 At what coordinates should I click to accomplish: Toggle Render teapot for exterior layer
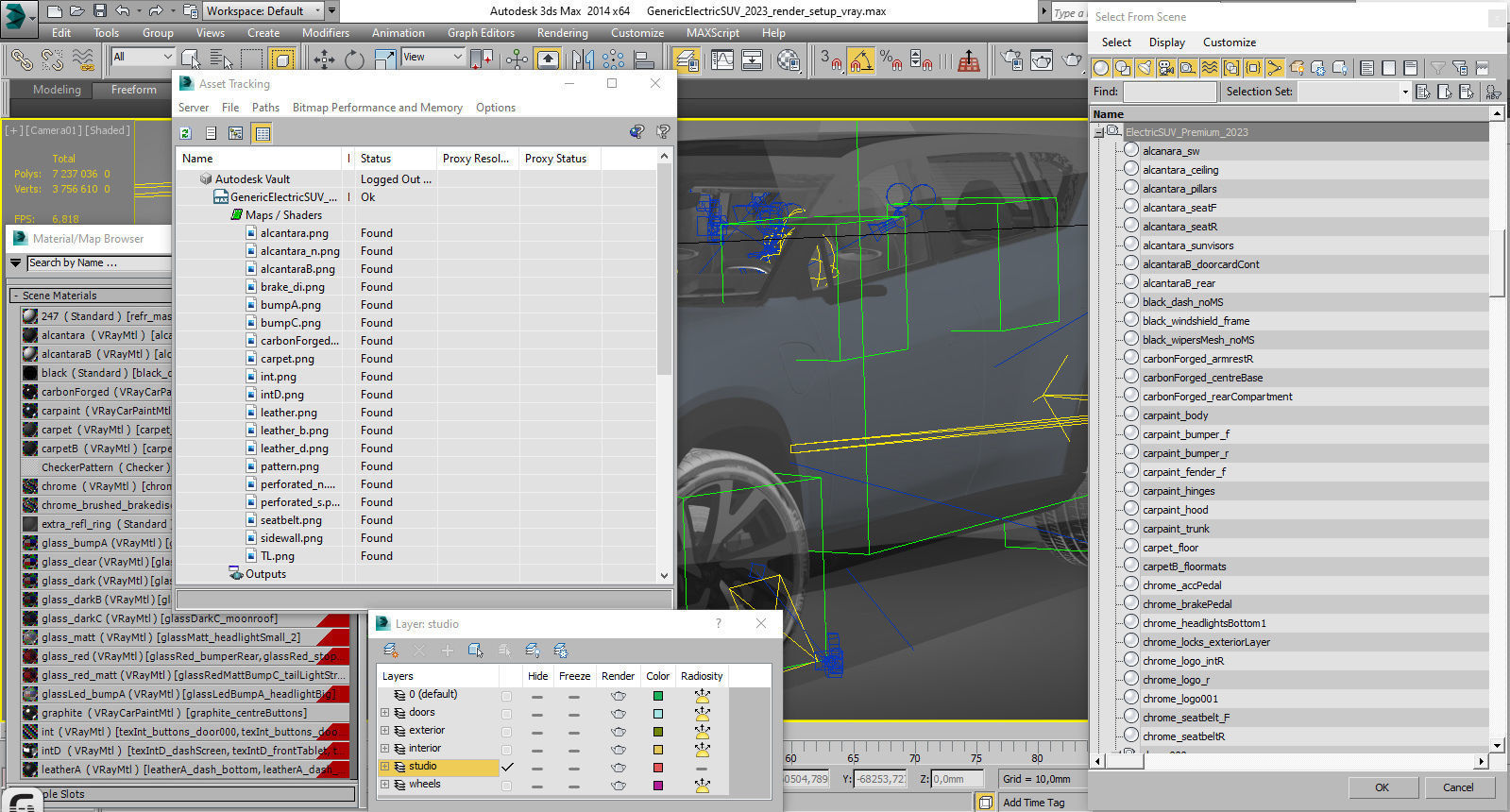click(618, 732)
